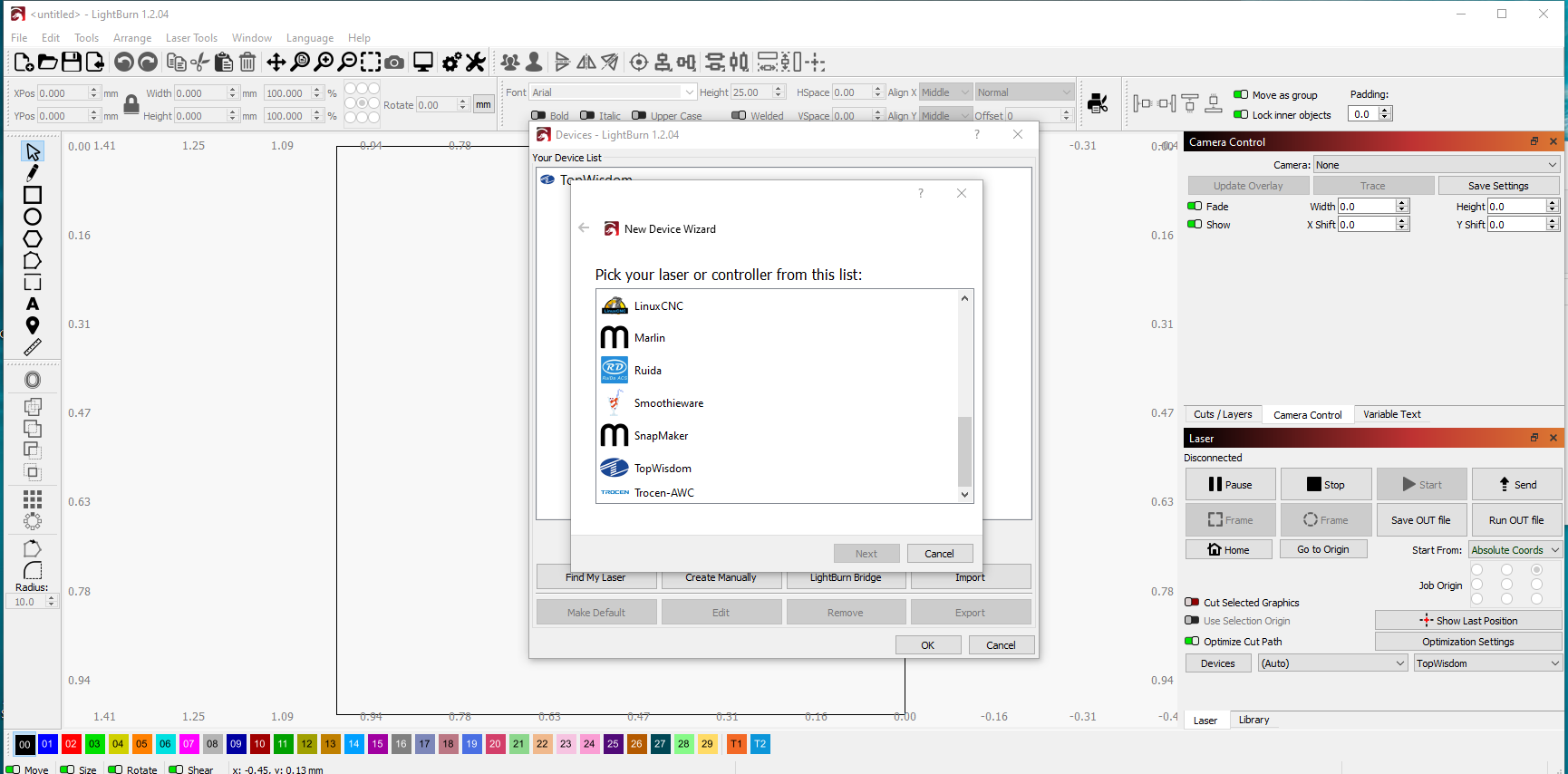Increase the Padding value stepper
This screenshot has width=1568, height=774.
tap(1385, 110)
